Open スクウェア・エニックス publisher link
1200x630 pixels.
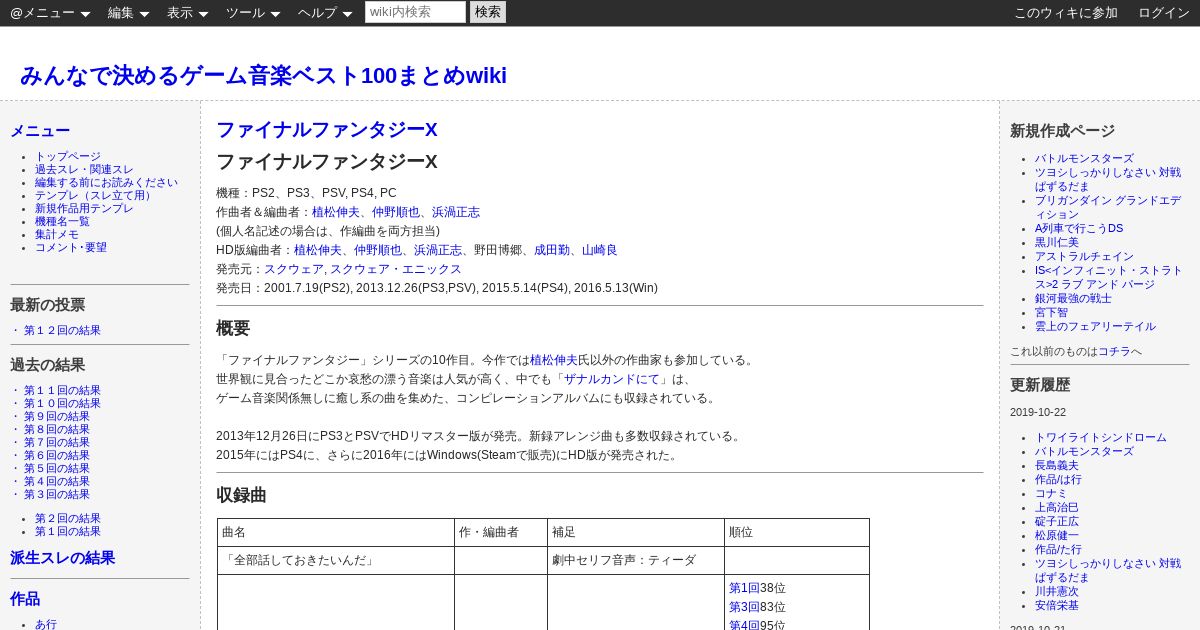coord(396,269)
